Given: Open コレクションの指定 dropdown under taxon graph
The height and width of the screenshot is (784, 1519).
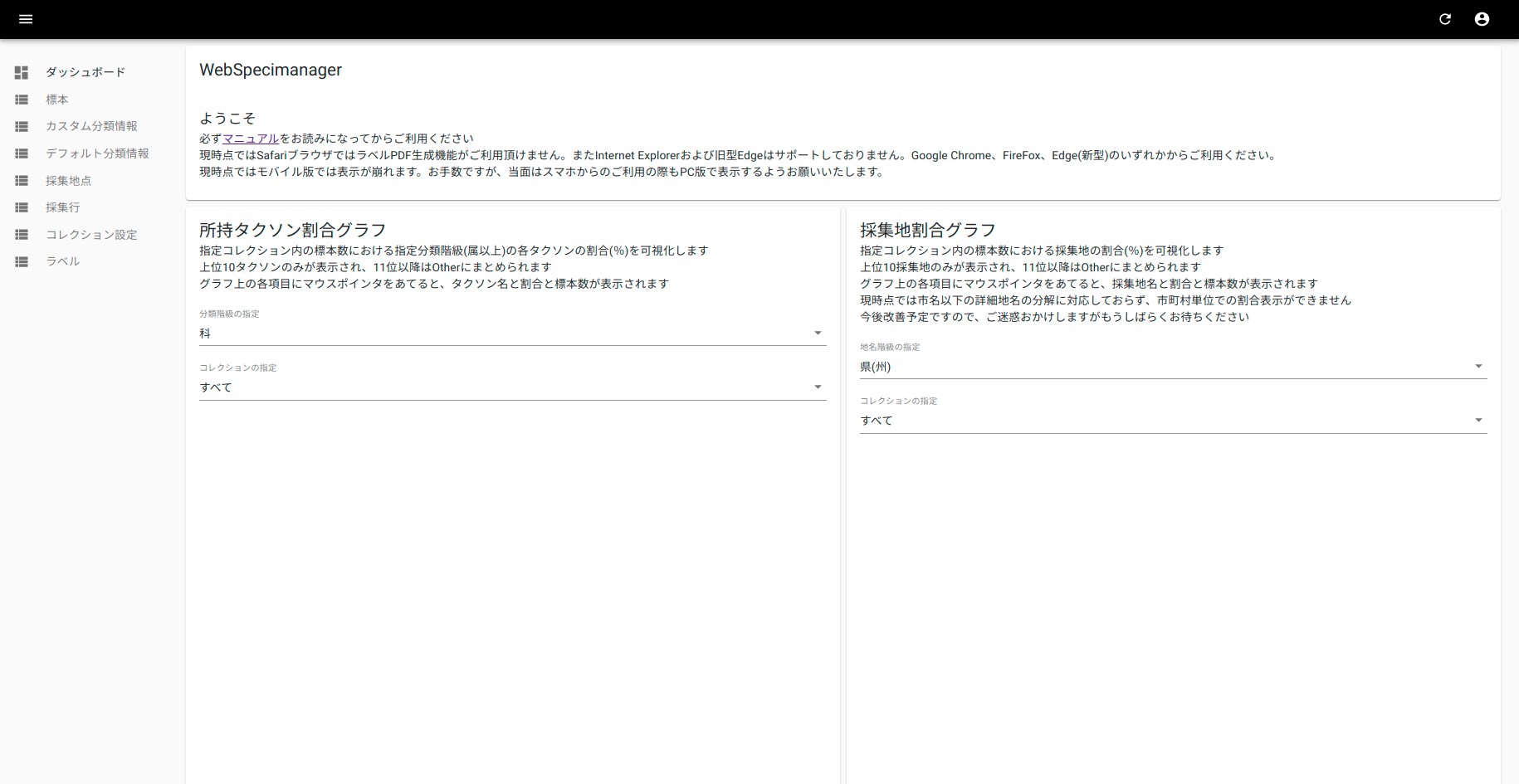Looking at the screenshot, I should [512, 387].
